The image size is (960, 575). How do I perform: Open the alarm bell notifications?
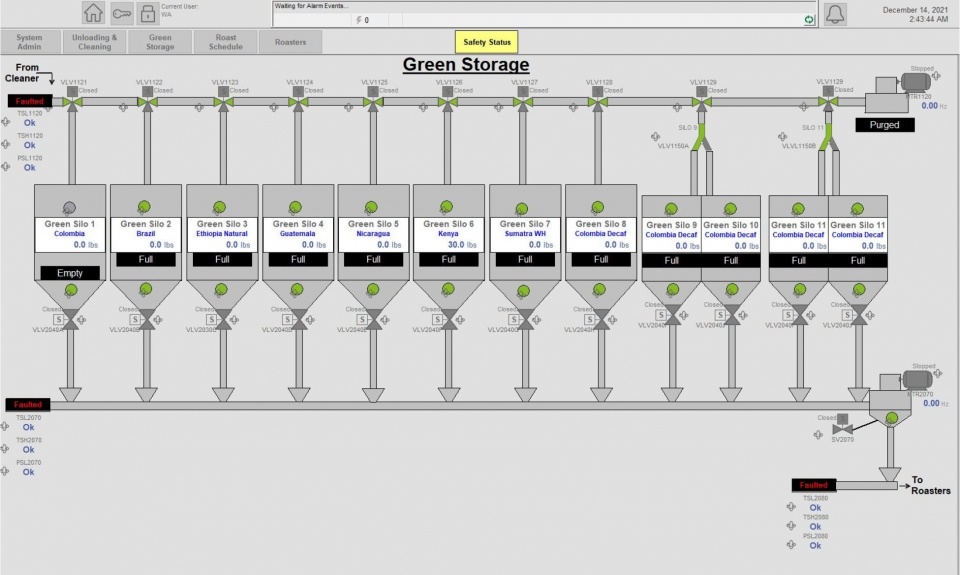click(834, 13)
